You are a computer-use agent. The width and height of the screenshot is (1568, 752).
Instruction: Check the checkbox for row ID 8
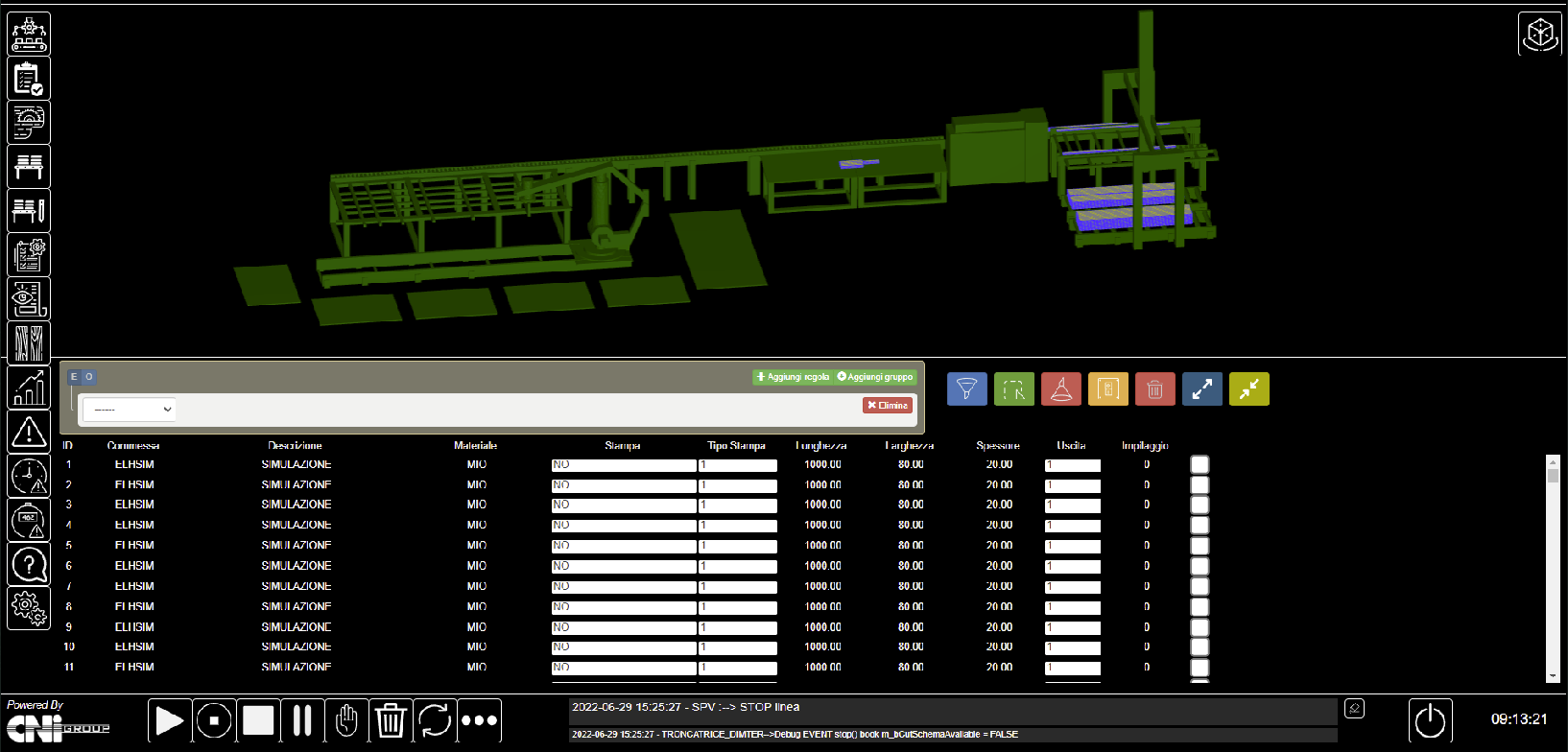point(1200,606)
